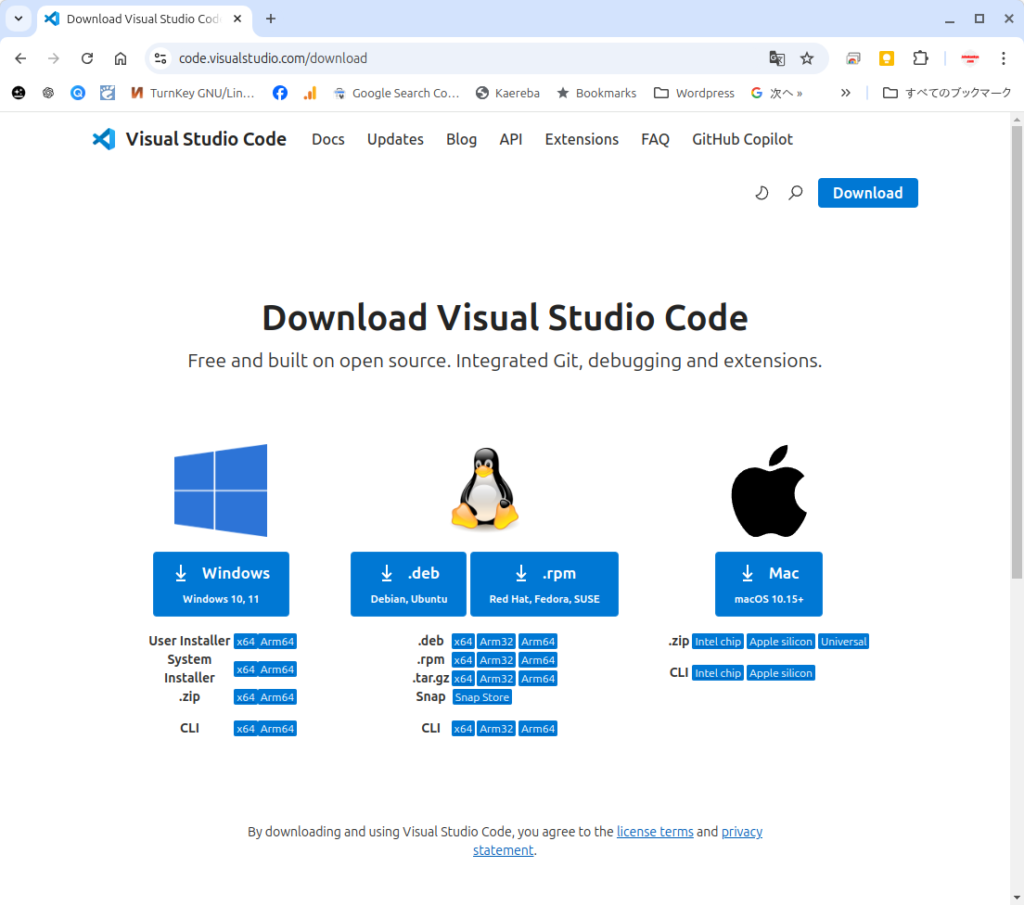Viewport: 1024px width, 905px height.
Task: Go to the browser home page icon
Action: click(120, 58)
